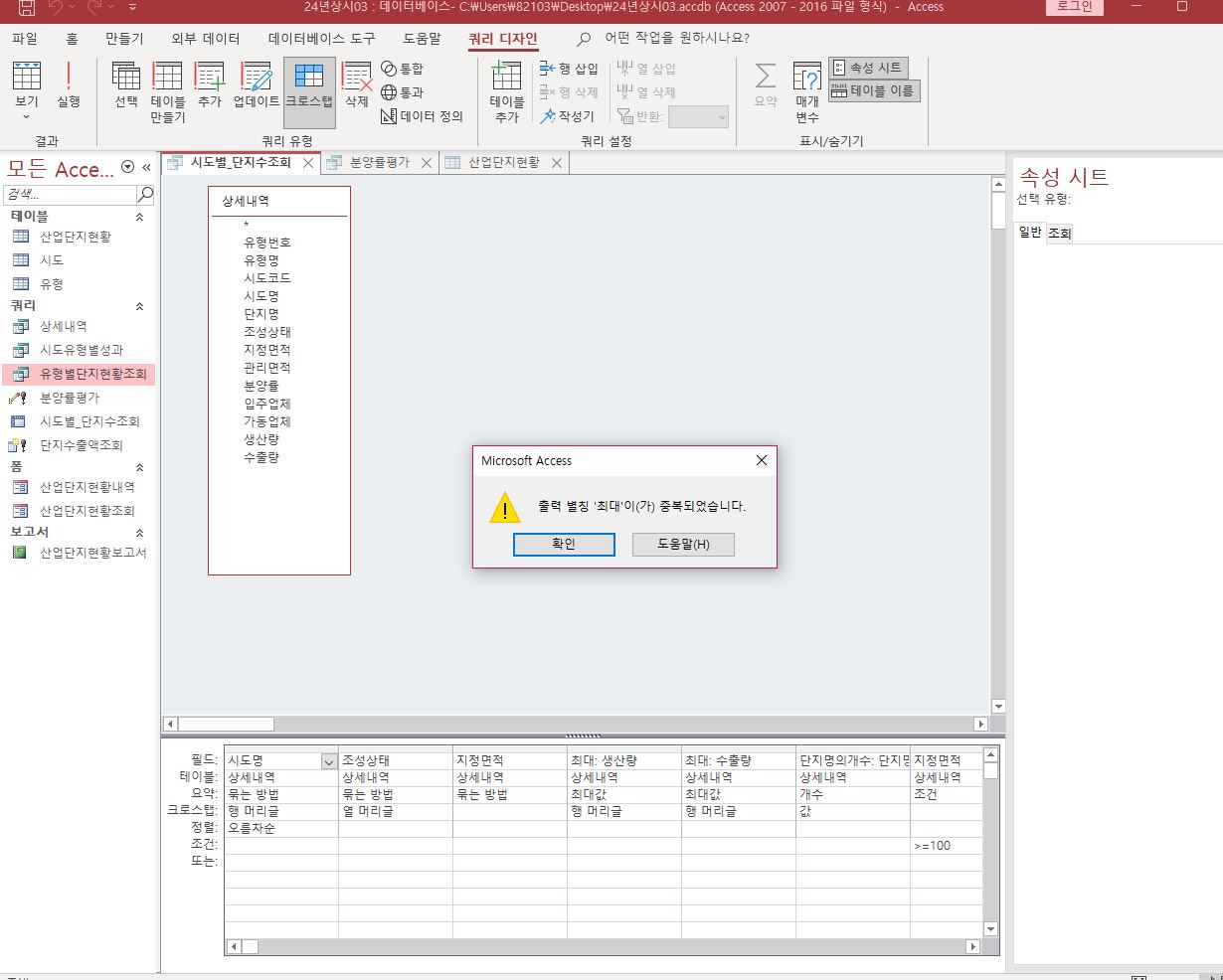Collapse the Tables (테이블) group in navigation
1223x980 pixels.
coord(139,217)
